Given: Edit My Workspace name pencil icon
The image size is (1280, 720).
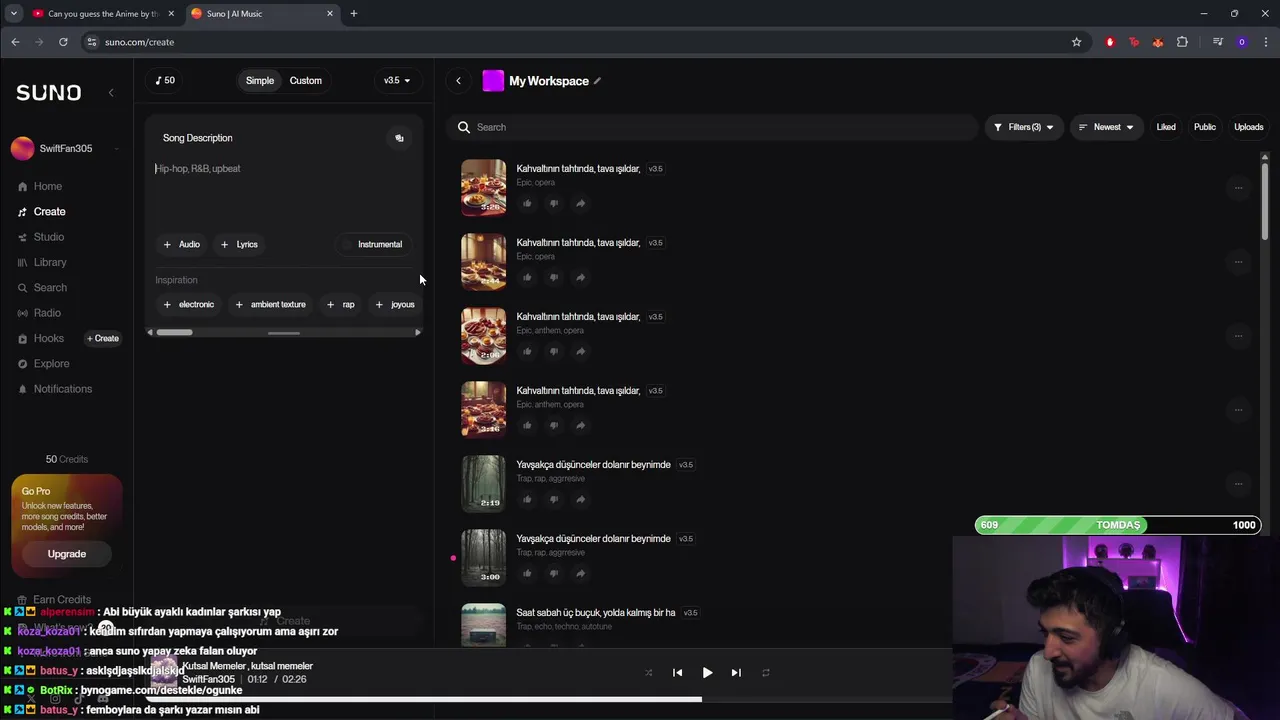Looking at the screenshot, I should tap(597, 81).
